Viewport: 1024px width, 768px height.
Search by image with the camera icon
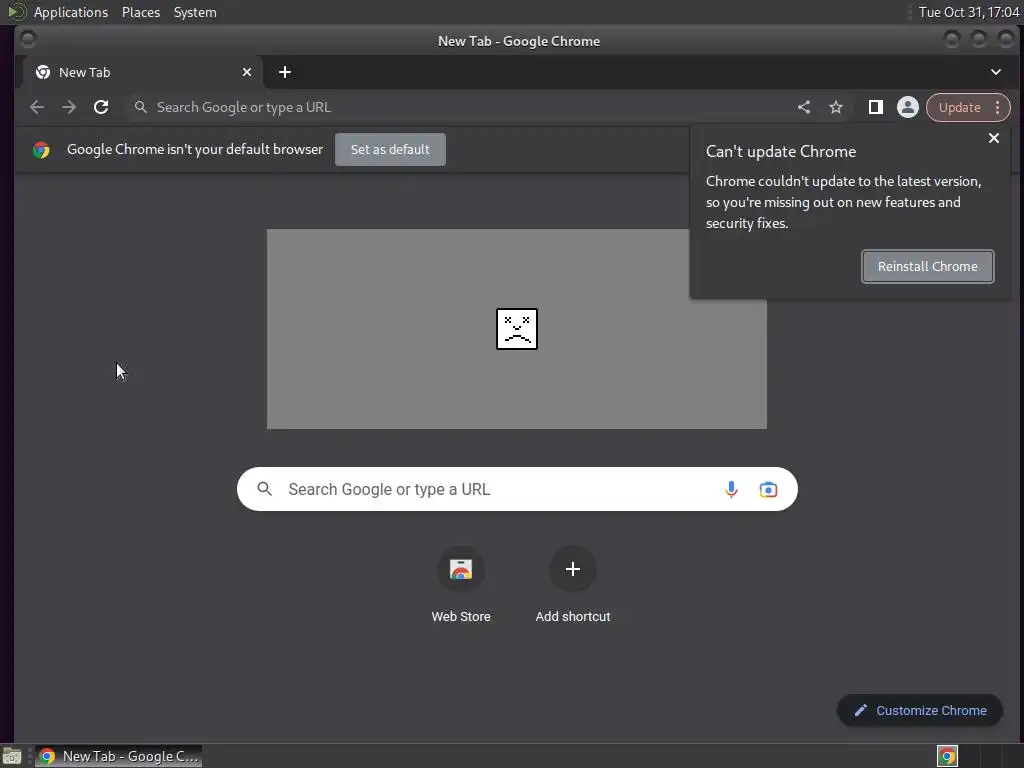click(768, 489)
